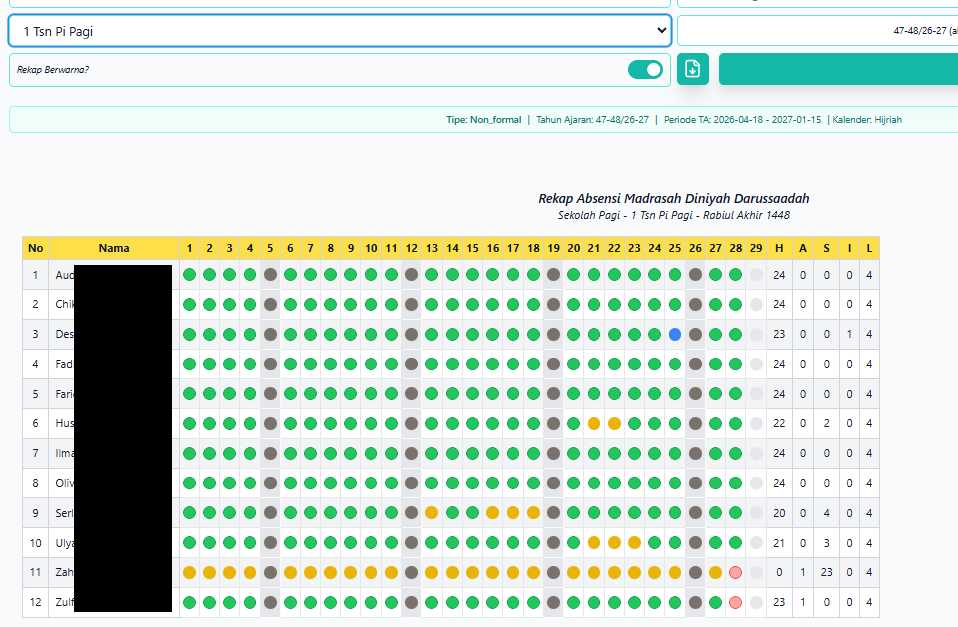Click the "Rekap Absensi Madrasah Diniyah Darussaadah" title
This screenshot has height=627, width=958.
(x=673, y=199)
